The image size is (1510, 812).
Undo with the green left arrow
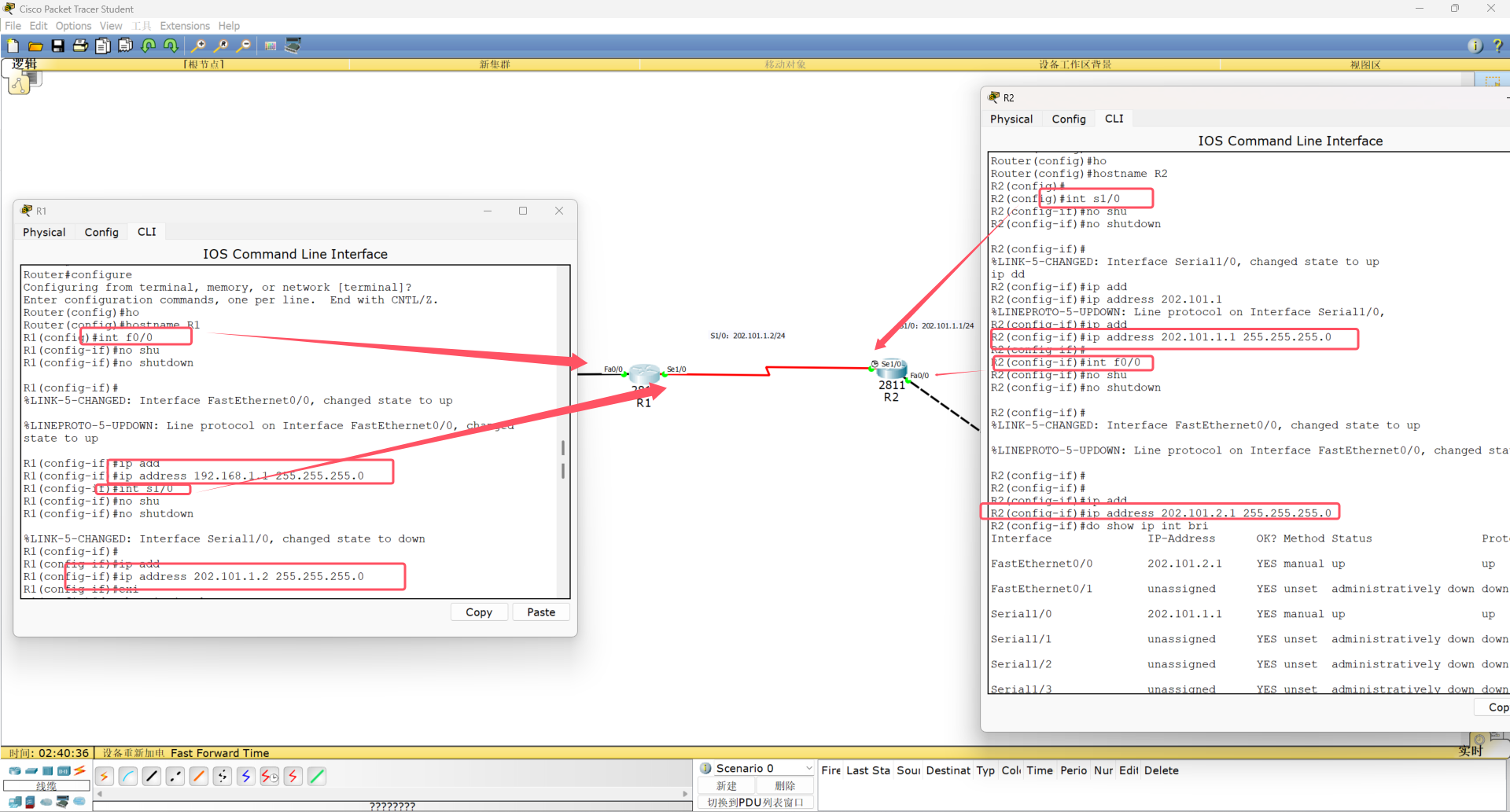148,46
